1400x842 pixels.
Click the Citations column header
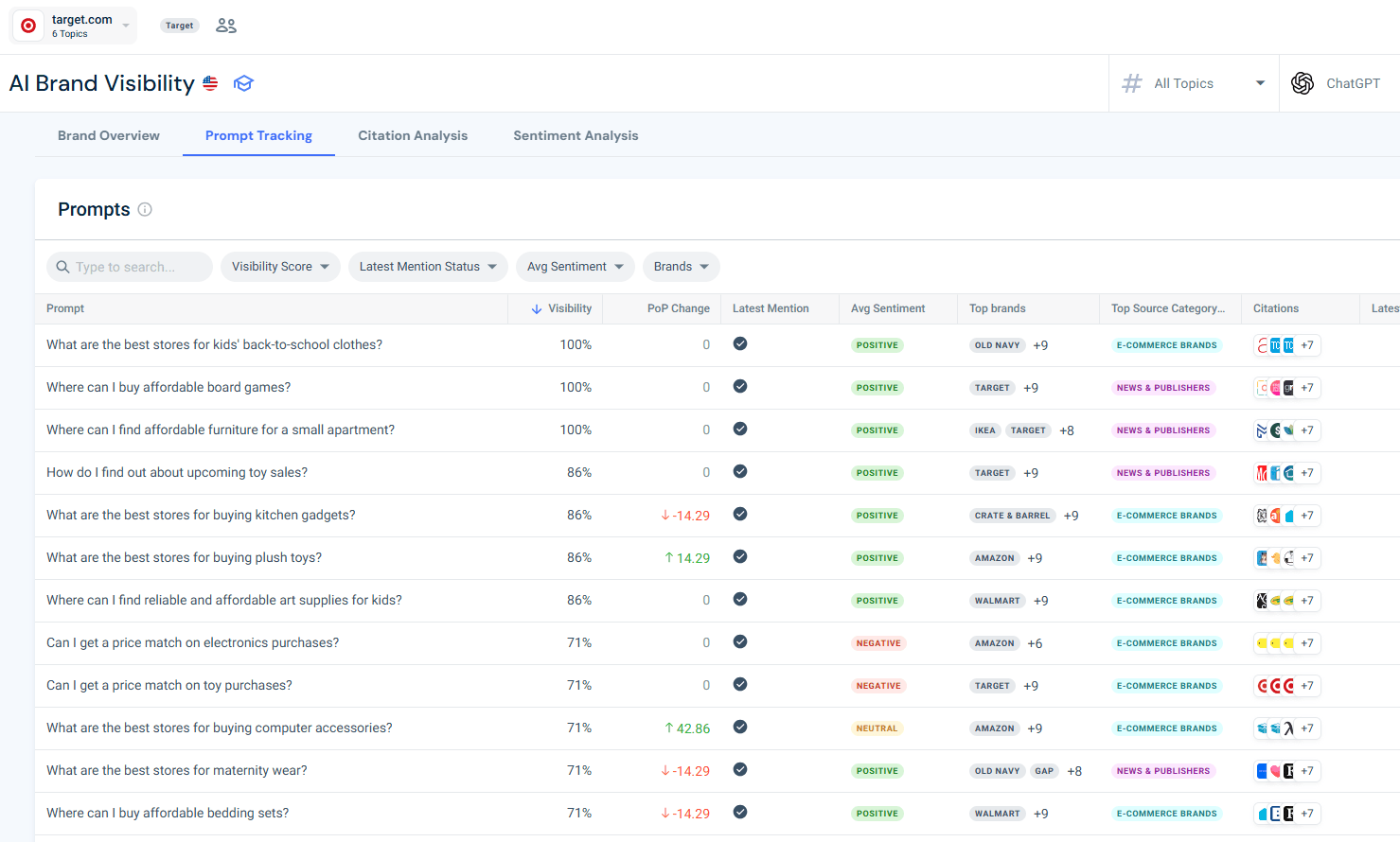[1276, 308]
